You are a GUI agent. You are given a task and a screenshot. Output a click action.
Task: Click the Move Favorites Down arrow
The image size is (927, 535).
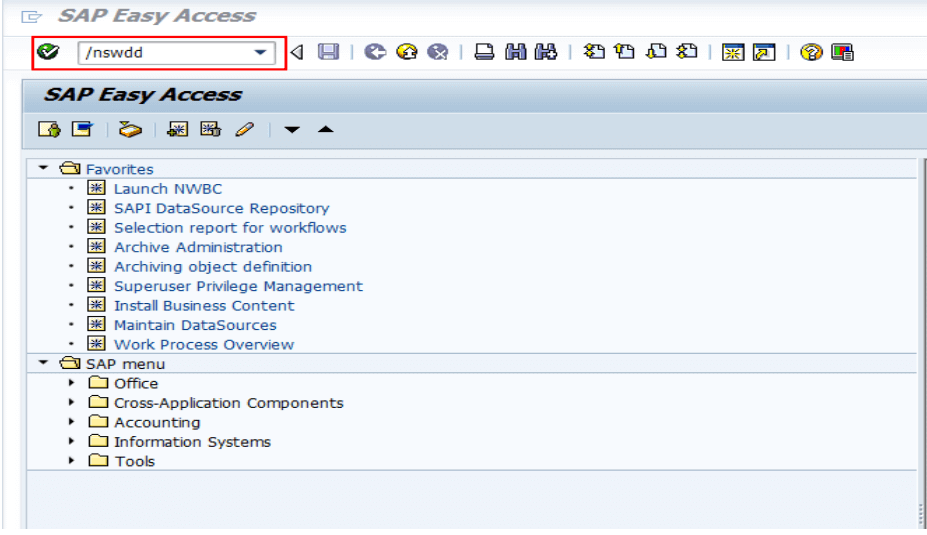[292, 129]
